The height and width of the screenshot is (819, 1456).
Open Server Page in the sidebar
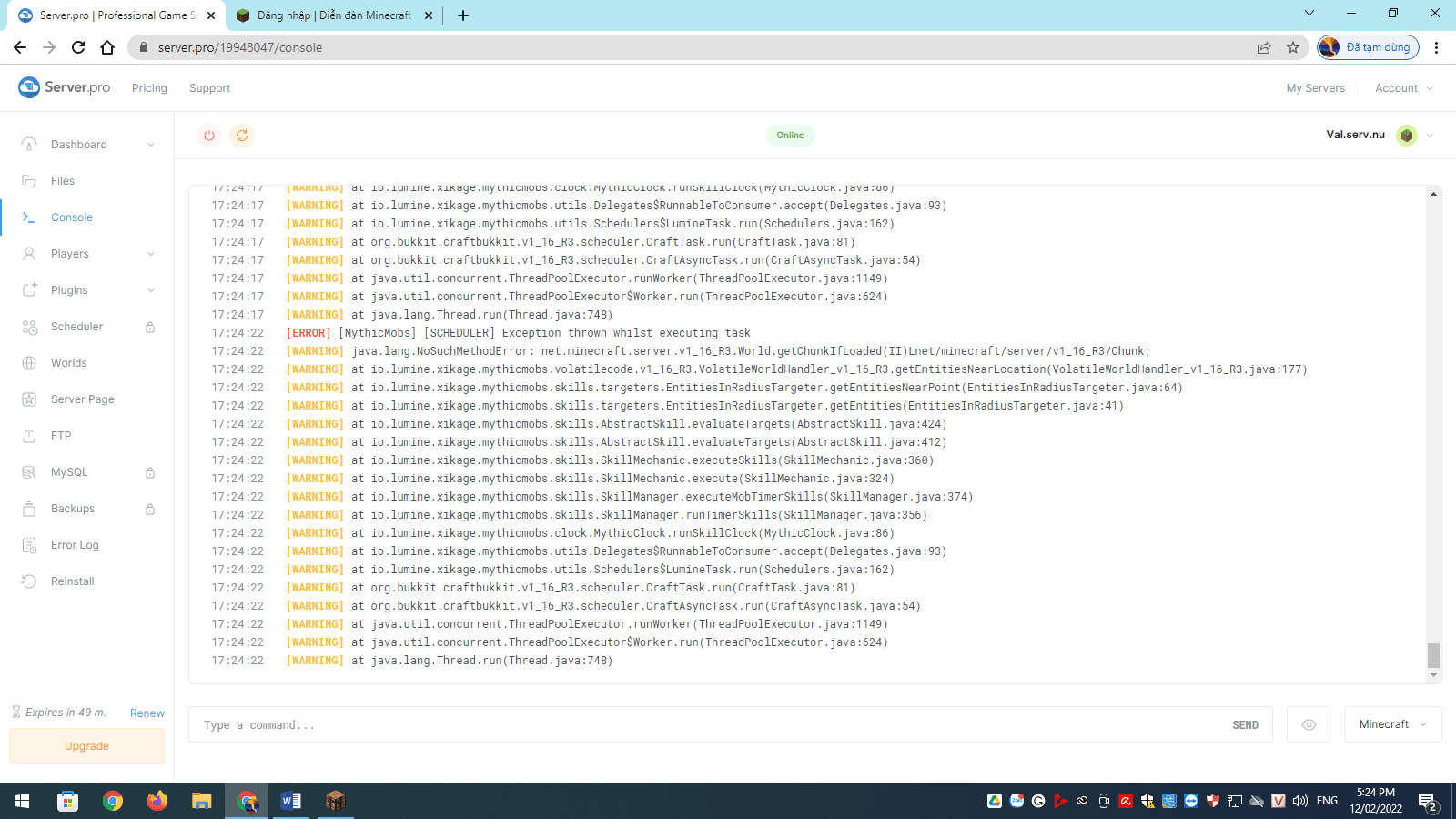coord(83,399)
